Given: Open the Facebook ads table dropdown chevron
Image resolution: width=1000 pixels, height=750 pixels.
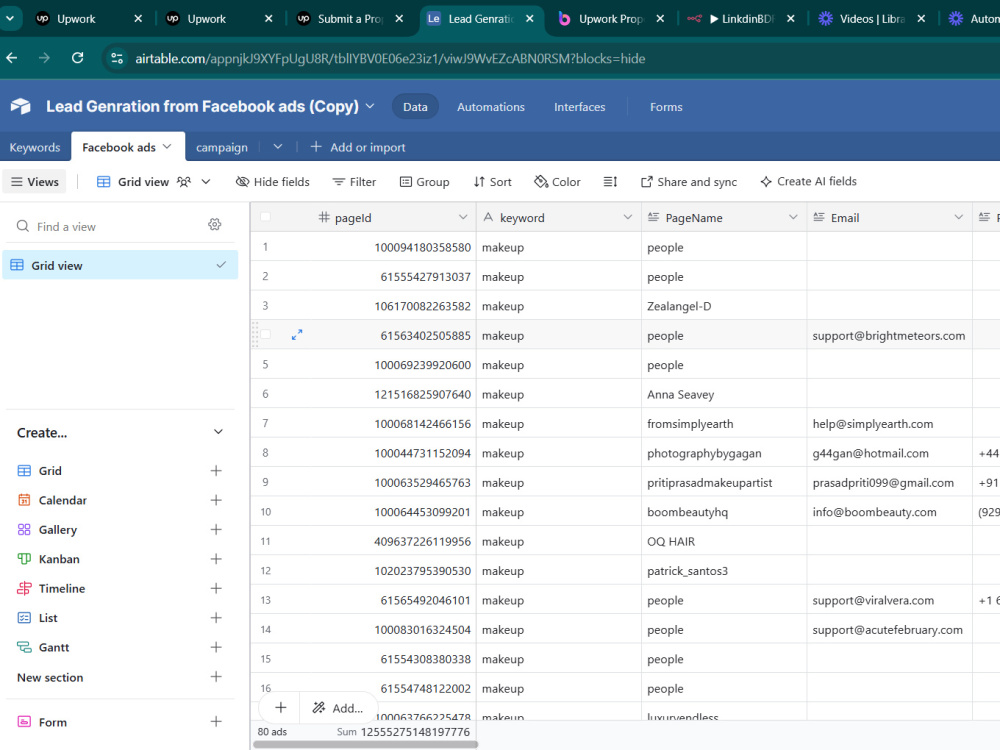Looking at the screenshot, I should point(167,147).
